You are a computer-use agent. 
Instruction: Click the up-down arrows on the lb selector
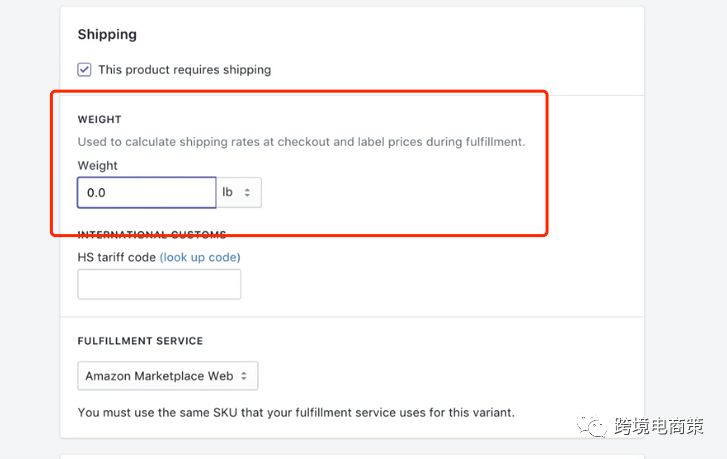point(248,192)
